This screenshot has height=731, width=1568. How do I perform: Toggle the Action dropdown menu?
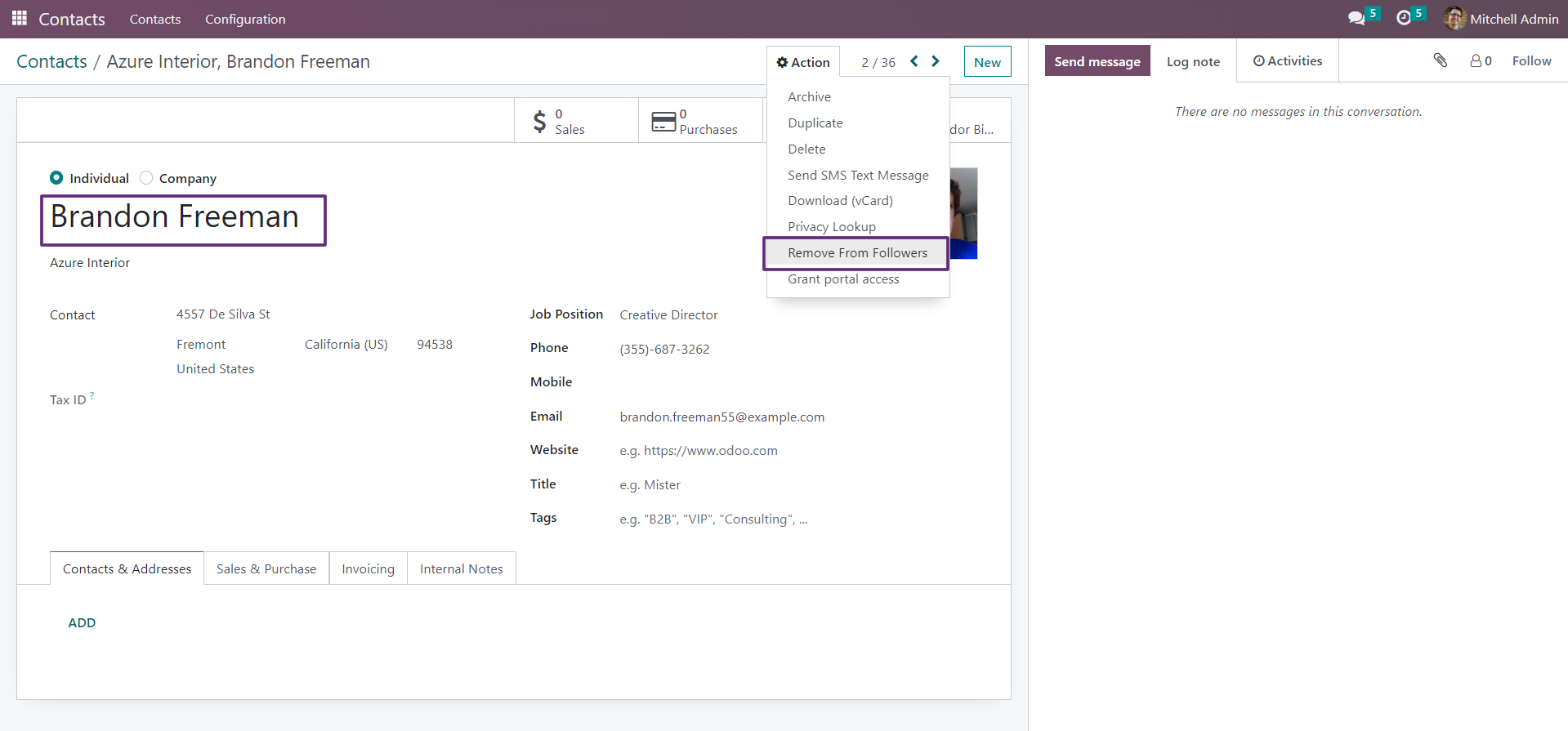(x=803, y=62)
